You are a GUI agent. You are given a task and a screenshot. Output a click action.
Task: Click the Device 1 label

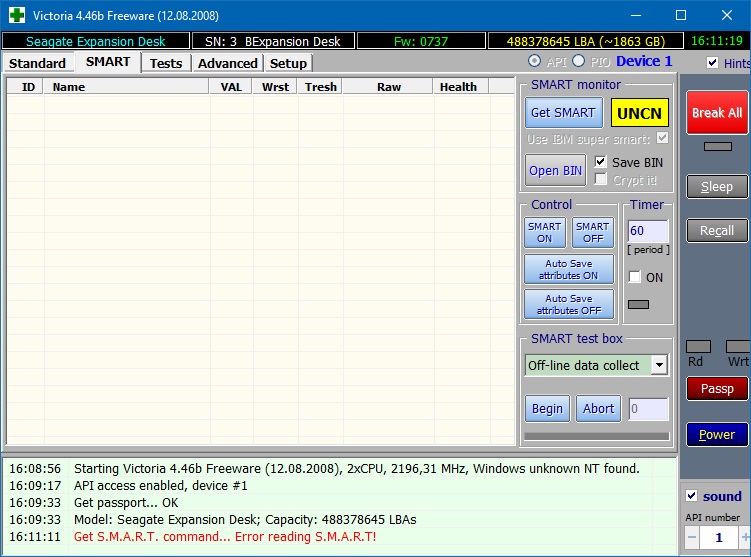click(644, 61)
